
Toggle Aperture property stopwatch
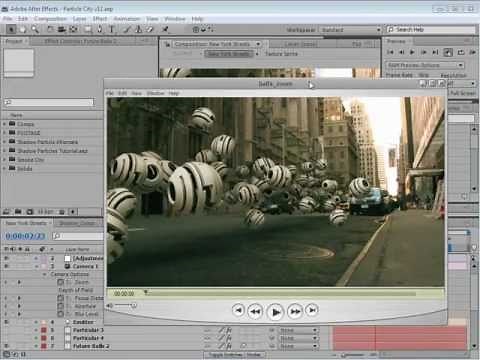point(60,306)
